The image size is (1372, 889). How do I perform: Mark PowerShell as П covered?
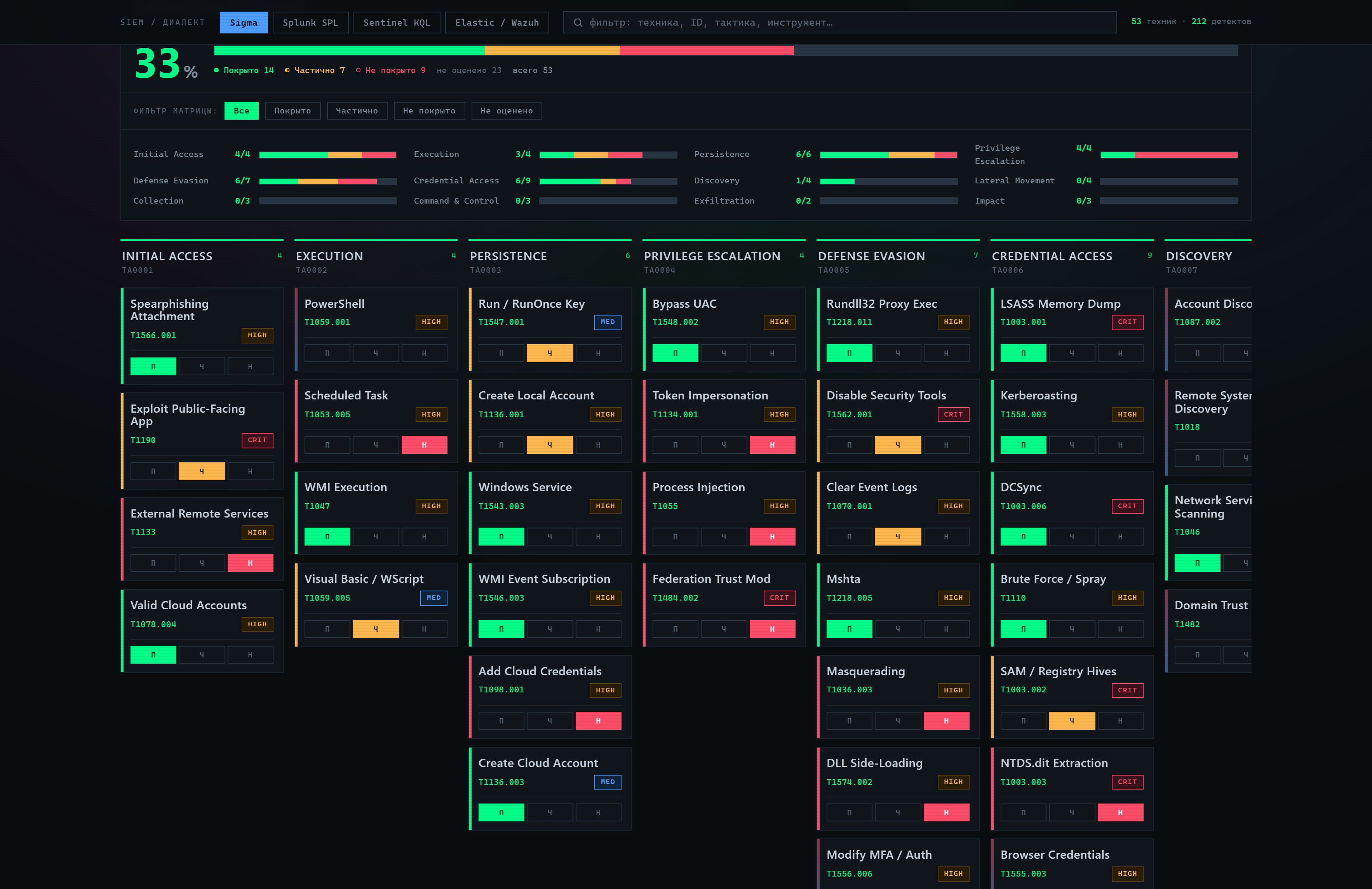tap(327, 354)
